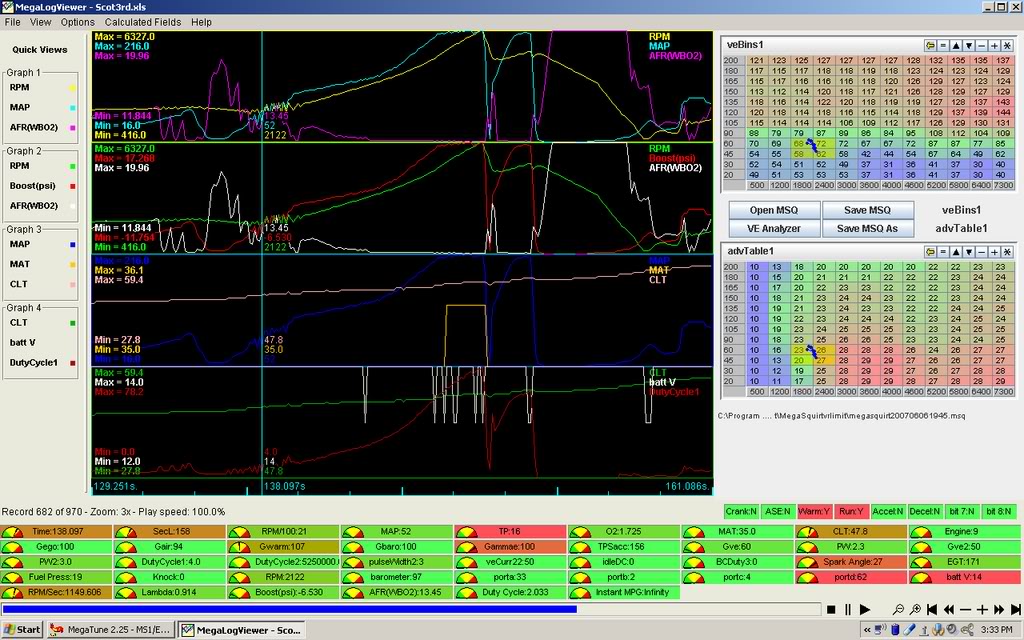The height and width of the screenshot is (640, 1024).
Task: Click the asterisk icon on the veBins1 header
Action: click(1007, 45)
